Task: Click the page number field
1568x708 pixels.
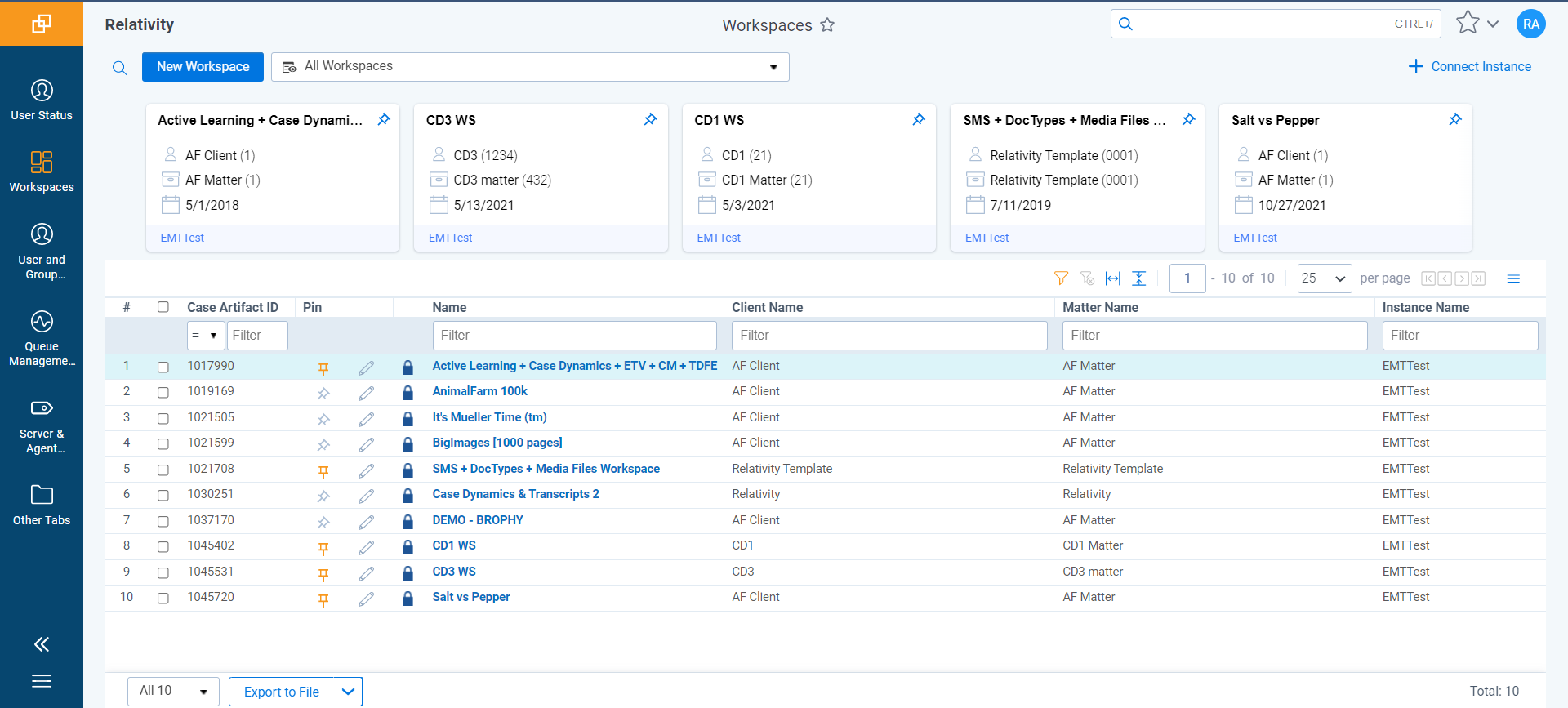Action: coord(1187,278)
